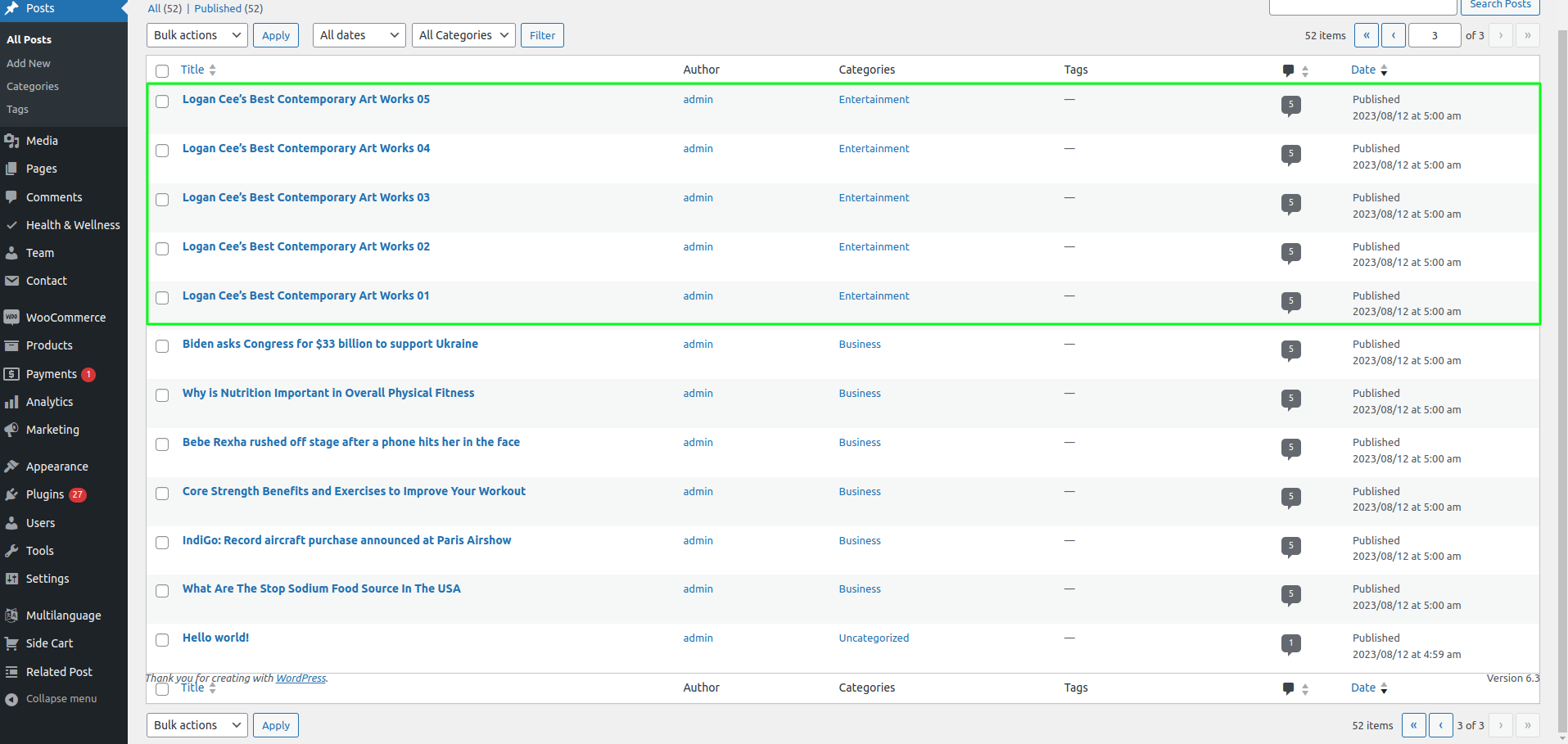Open Settings from its sidebar icon

[x=11, y=579]
